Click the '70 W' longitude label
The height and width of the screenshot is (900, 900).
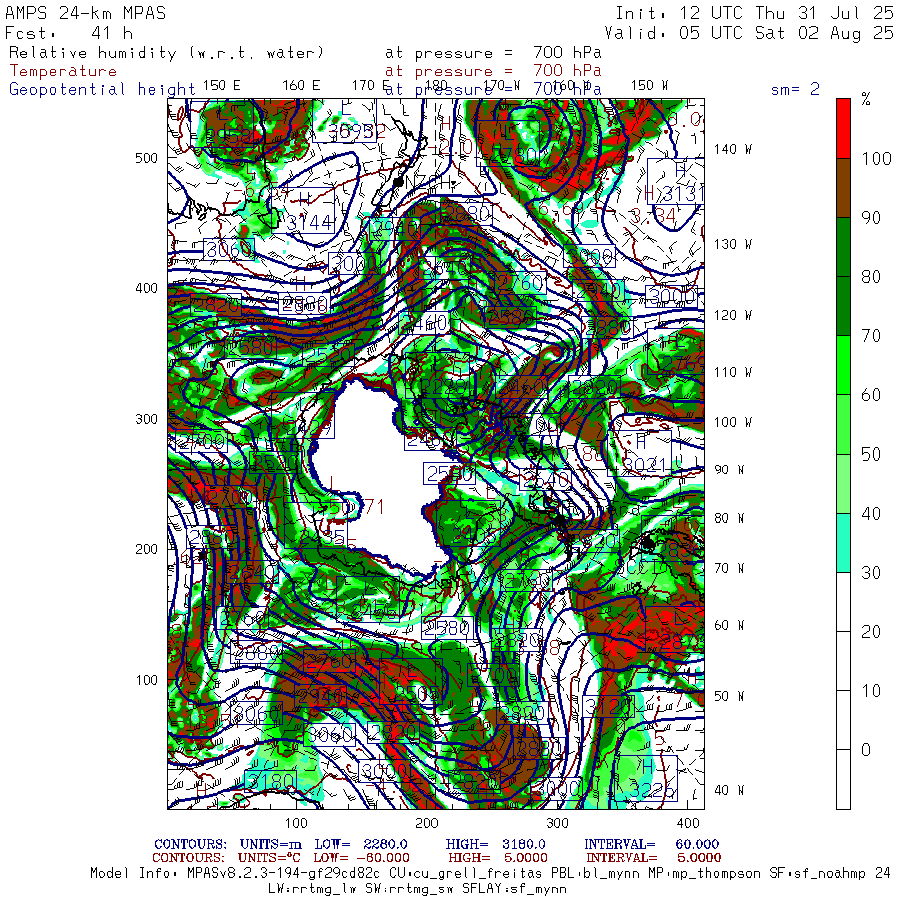tap(729, 568)
